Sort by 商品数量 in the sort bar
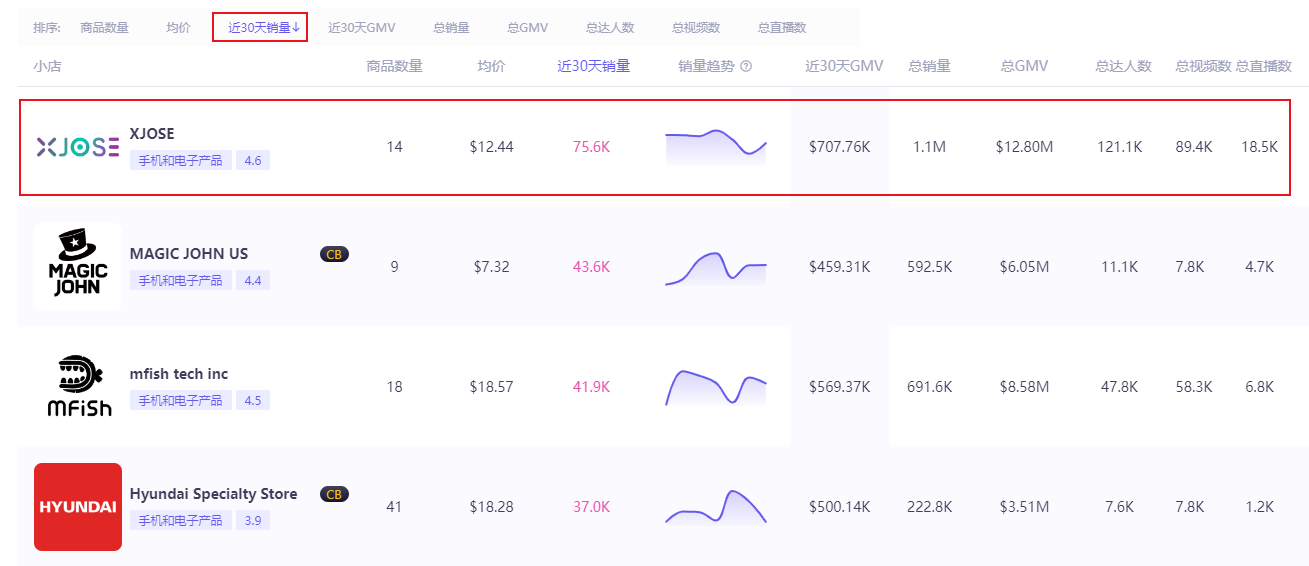 (104, 28)
